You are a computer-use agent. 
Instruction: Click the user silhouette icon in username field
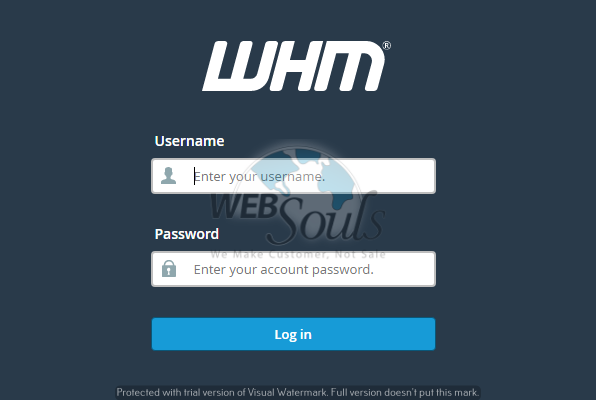(x=168, y=176)
